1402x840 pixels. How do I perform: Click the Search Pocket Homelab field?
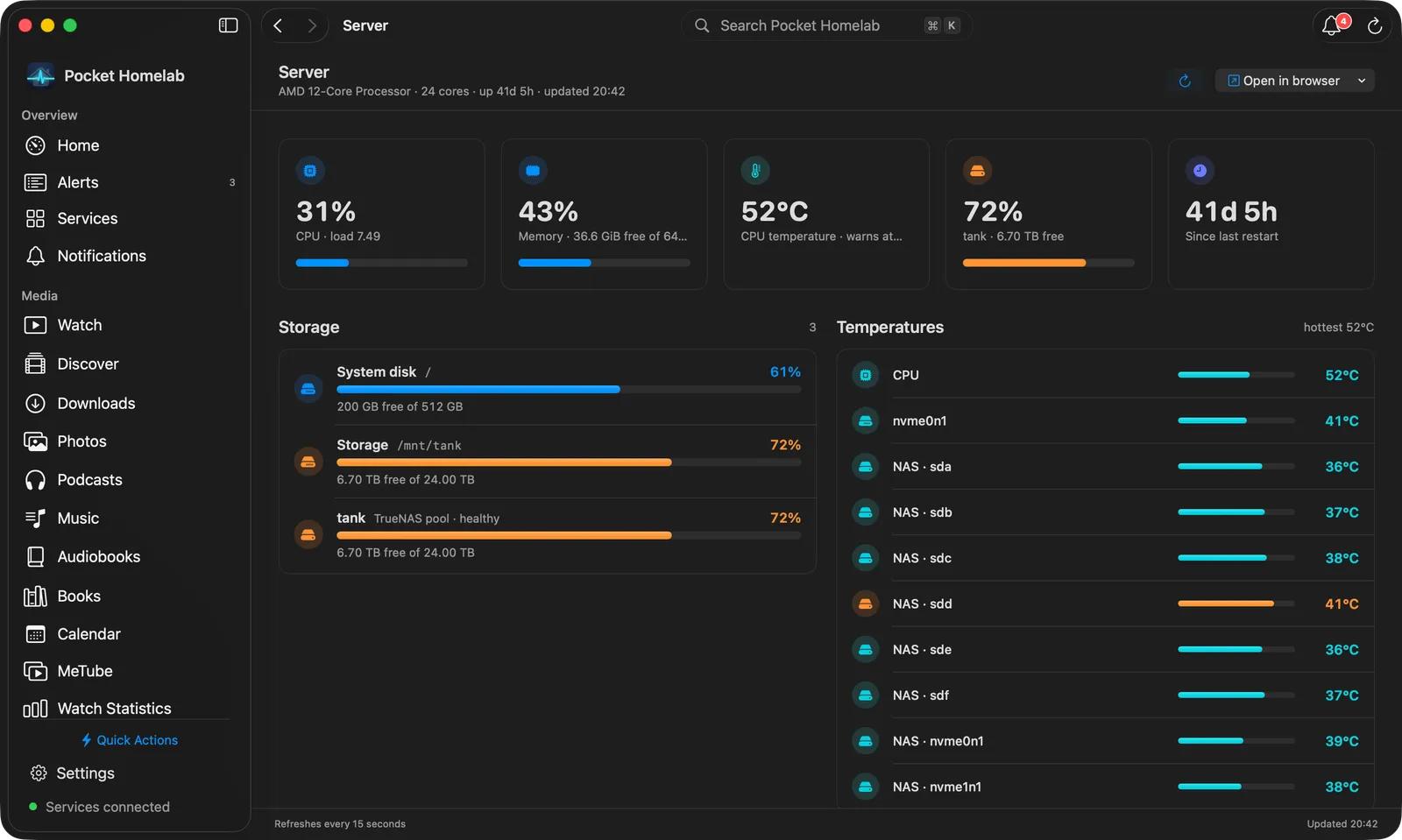[826, 25]
